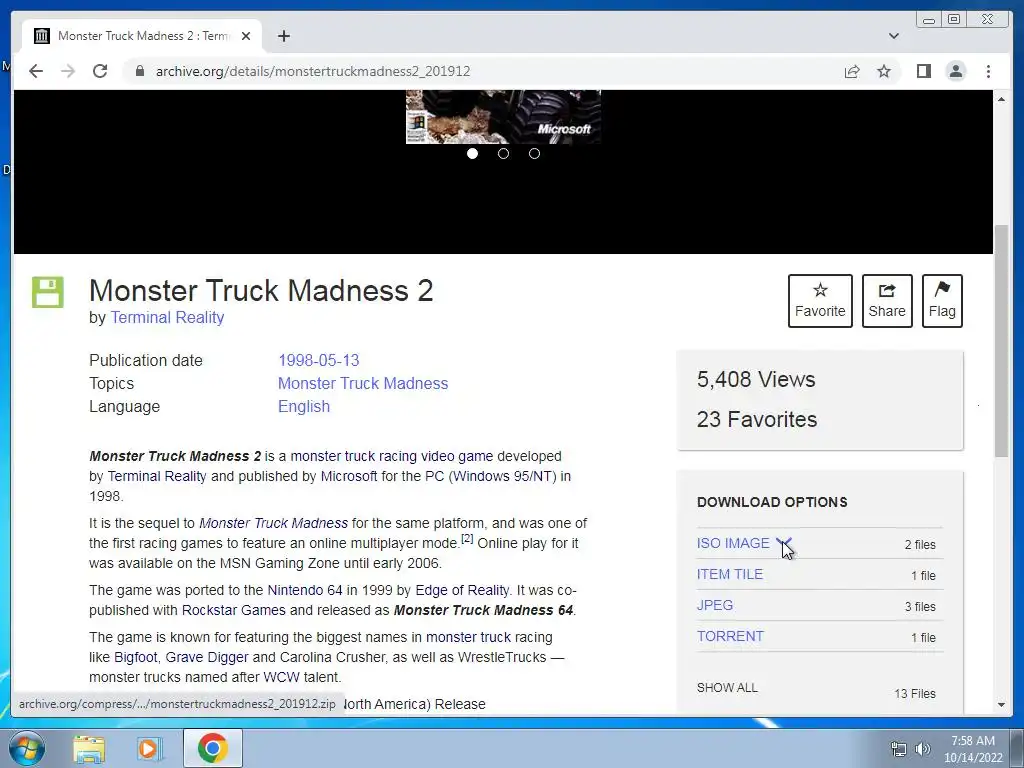Select the first carousel dot
Image resolution: width=1024 pixels, height=768 pixels.
click(472, 153)
